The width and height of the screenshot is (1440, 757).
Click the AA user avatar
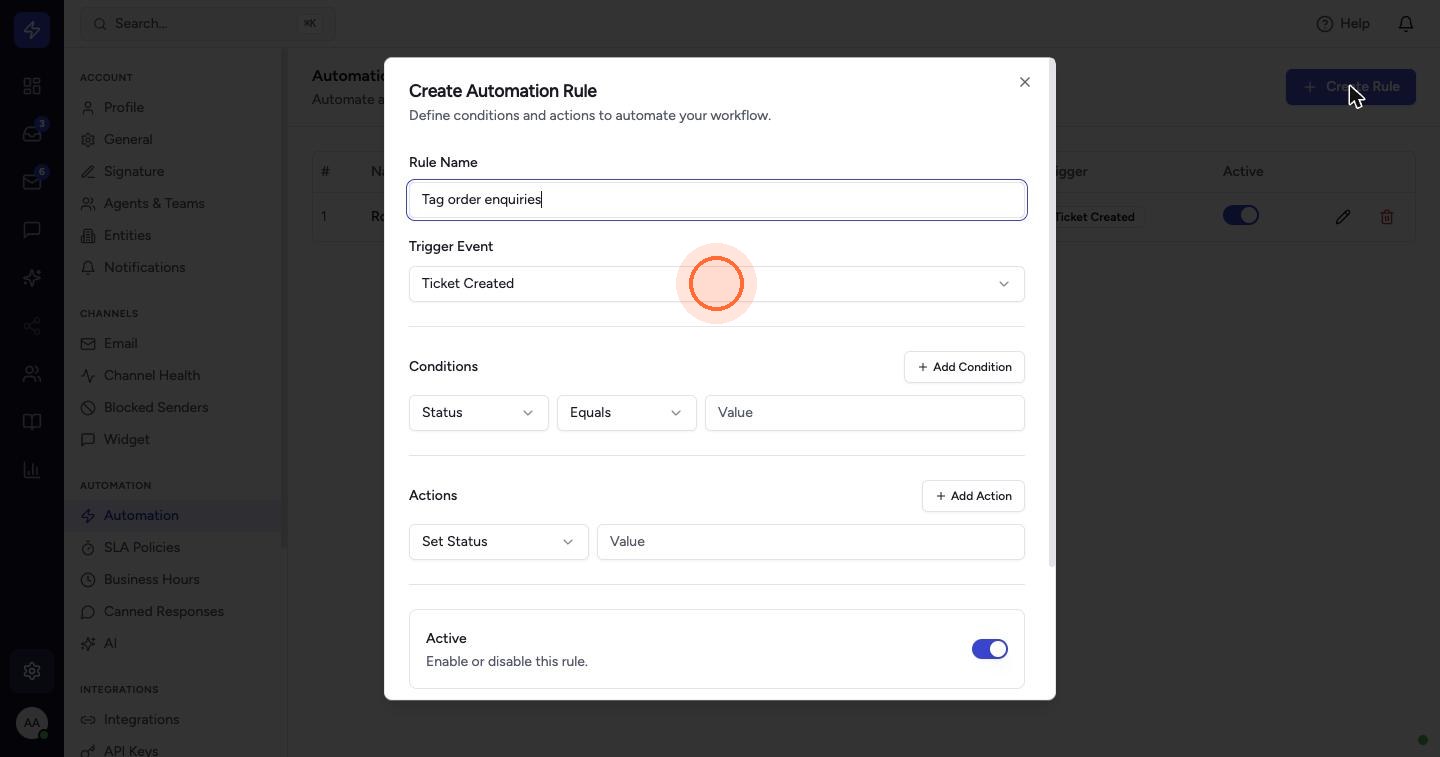(32, 723)
